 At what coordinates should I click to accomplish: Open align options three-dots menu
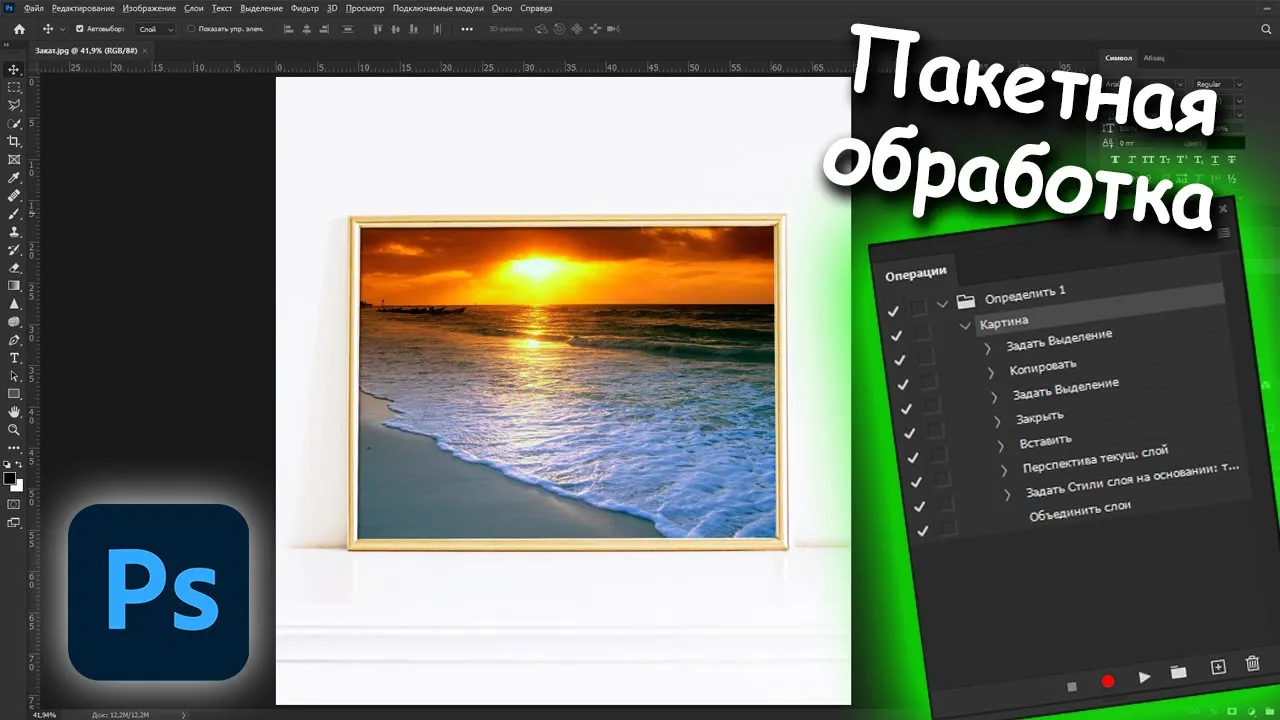pyautogui.click(x=467, y=29)
